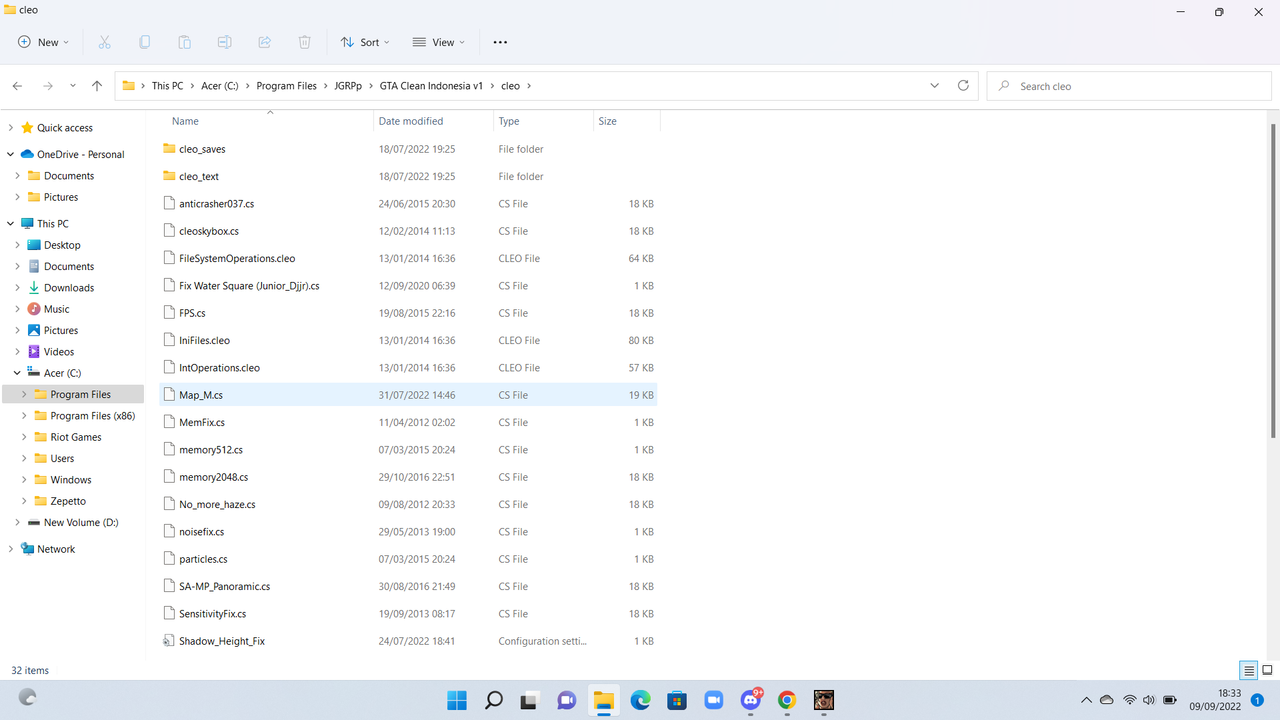
Task: Collapse OneDrive - Personal tree node
Action: tap(11, 154)
